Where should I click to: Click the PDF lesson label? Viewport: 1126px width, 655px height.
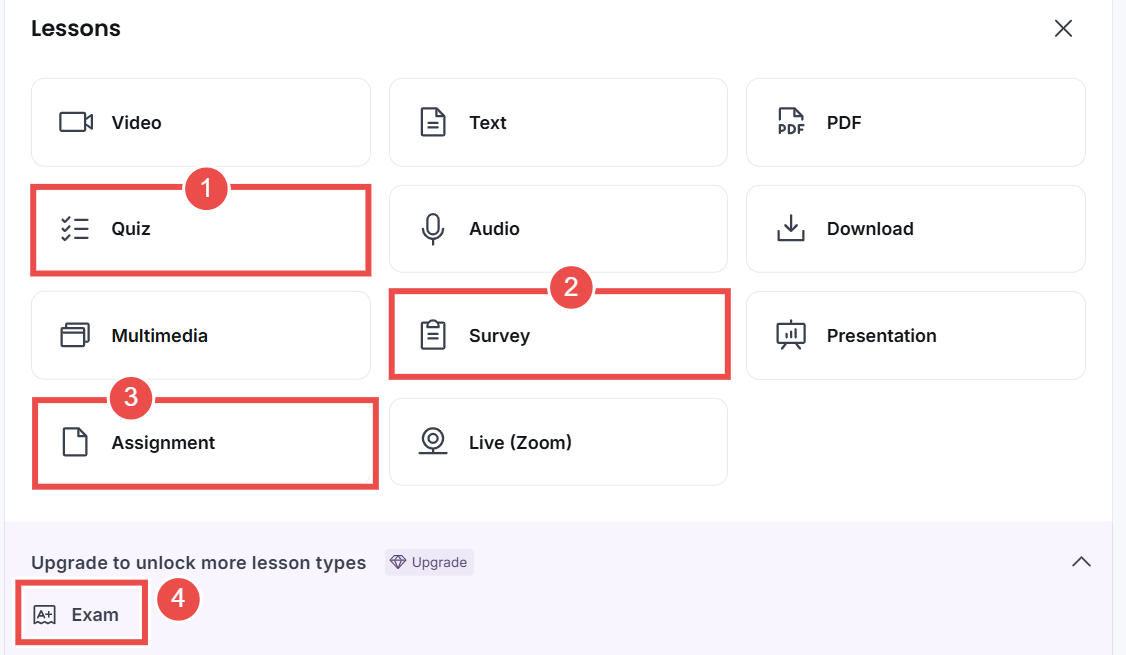(x=844, y=123)
